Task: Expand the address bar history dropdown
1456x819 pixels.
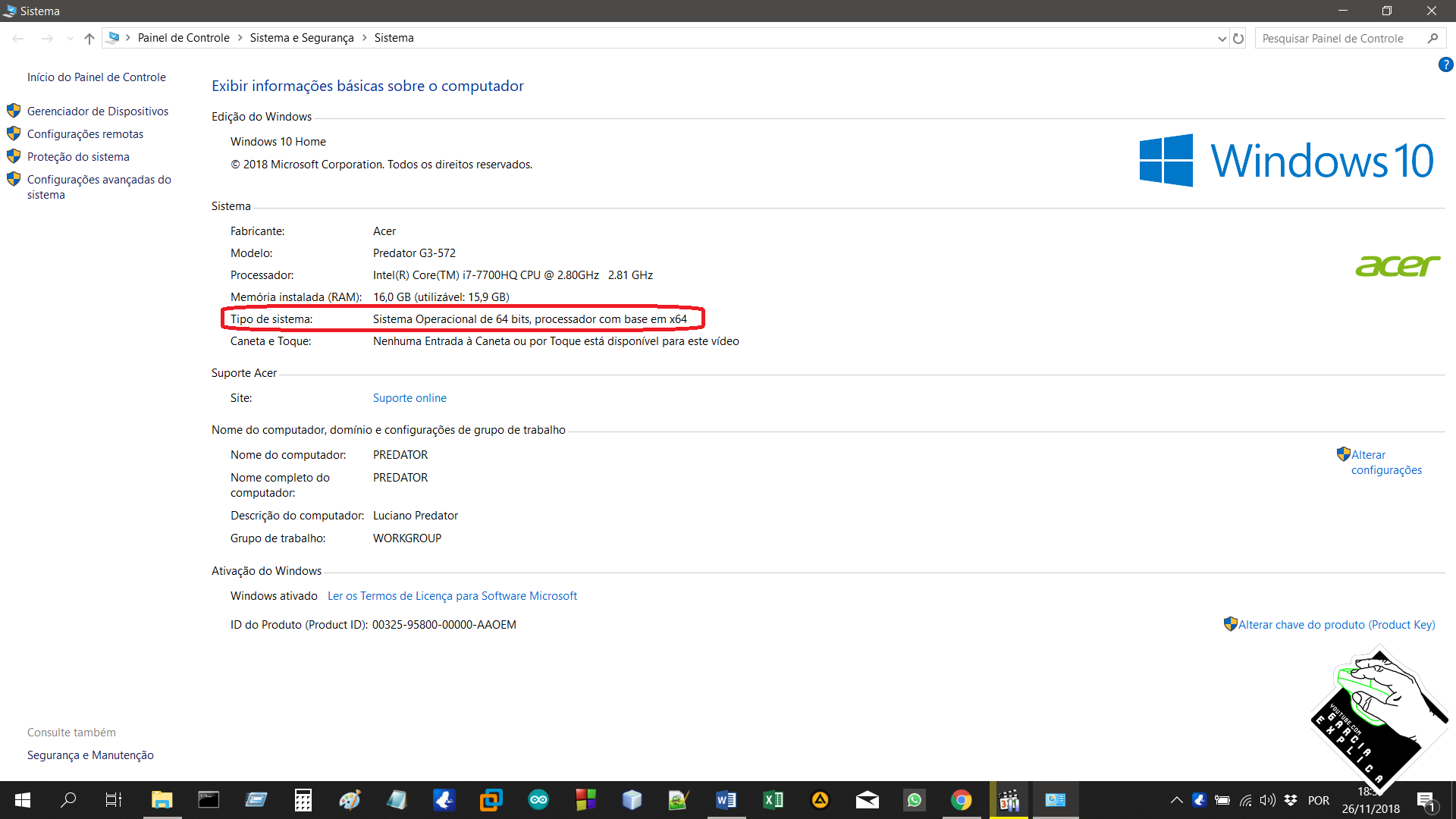Action: [1222, 38]
